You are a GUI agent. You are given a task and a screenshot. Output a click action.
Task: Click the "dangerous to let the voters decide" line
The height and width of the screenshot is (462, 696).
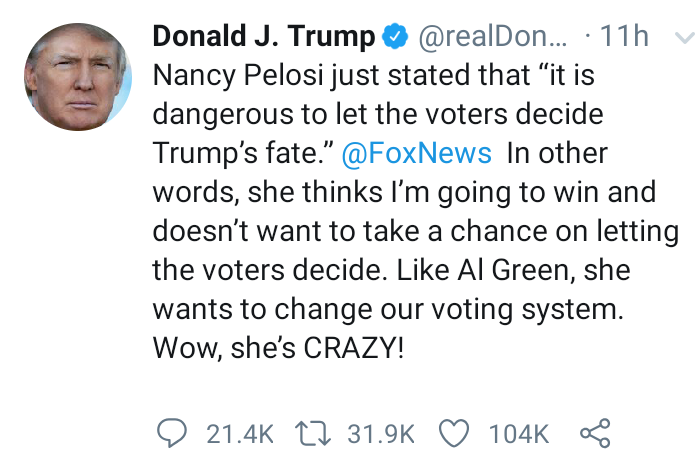click(378, 115)
